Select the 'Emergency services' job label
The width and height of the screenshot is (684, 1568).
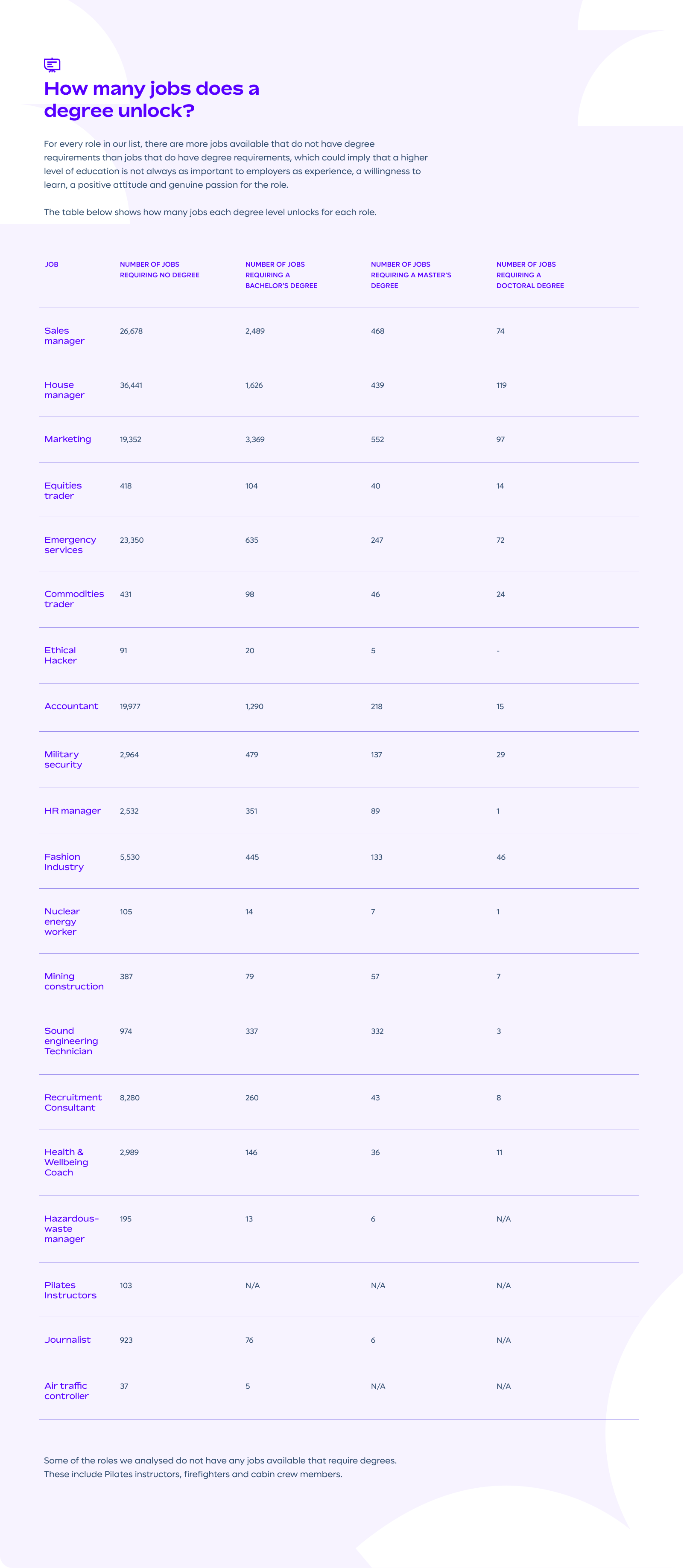click(70, 545)
